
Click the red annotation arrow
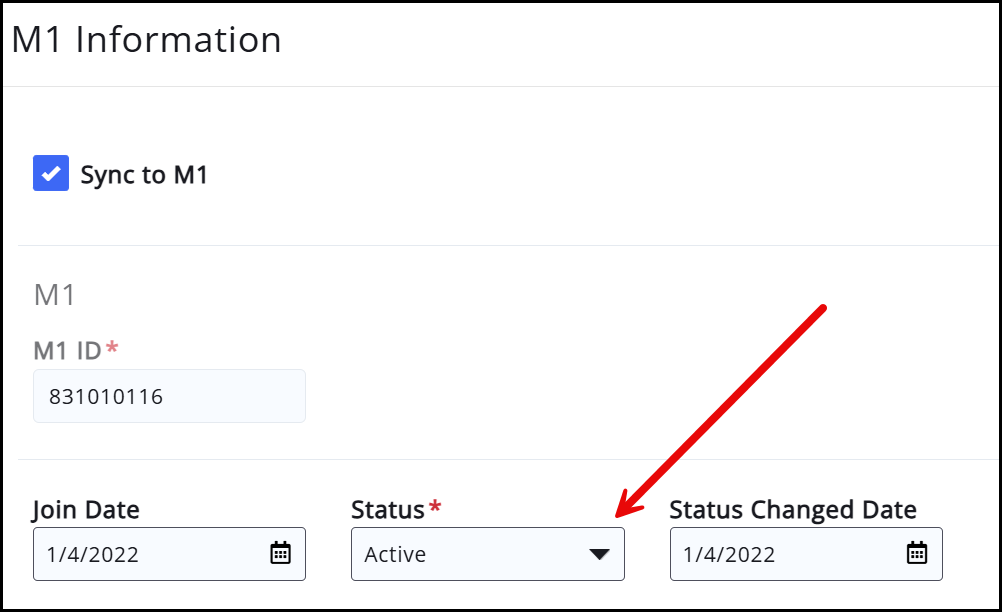pos(721,412)
